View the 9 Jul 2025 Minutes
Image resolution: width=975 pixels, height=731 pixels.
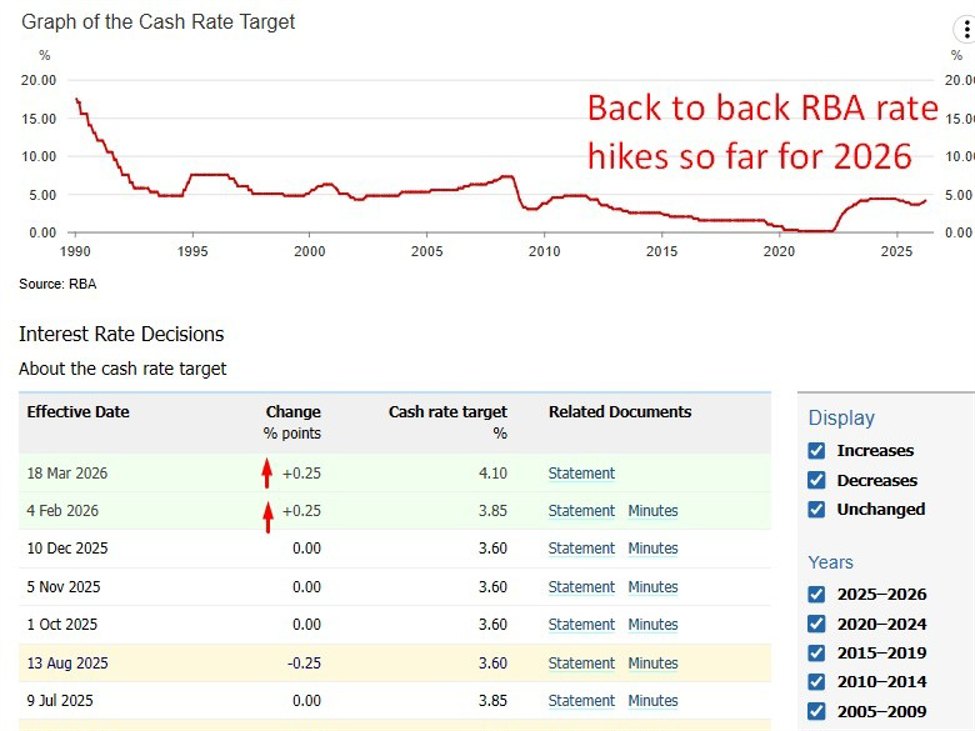coord(652,701)
